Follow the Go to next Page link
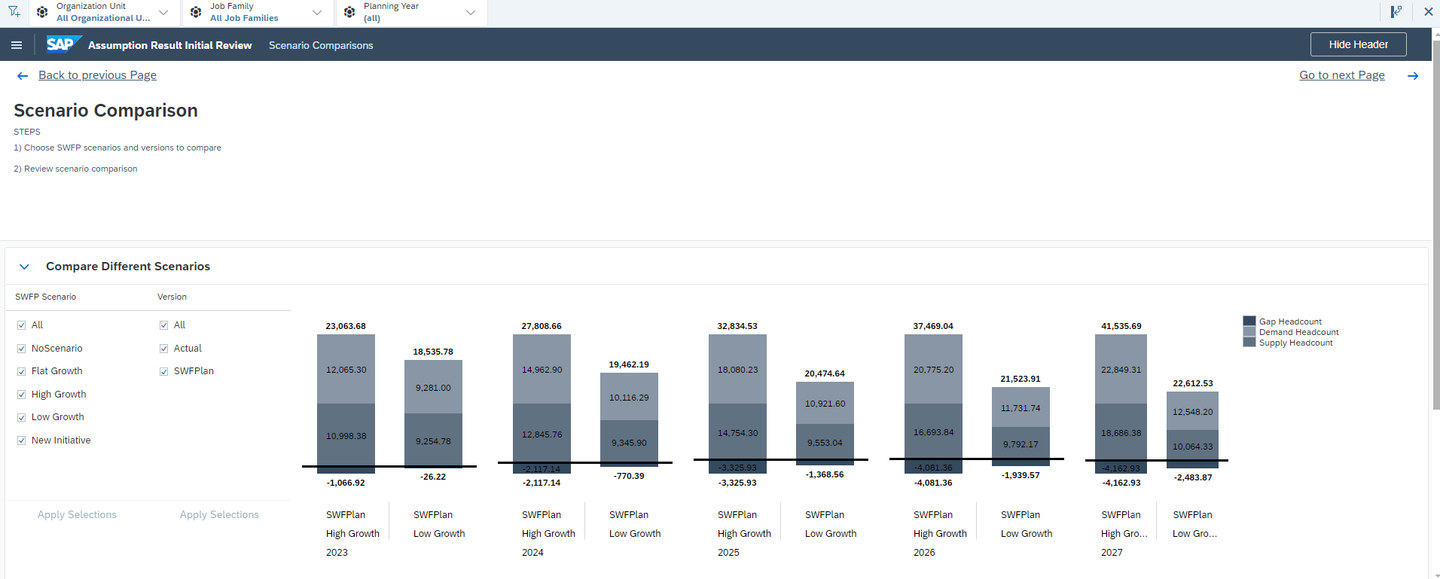The height and width of the screenshot is (579, 1440). 1342,76
